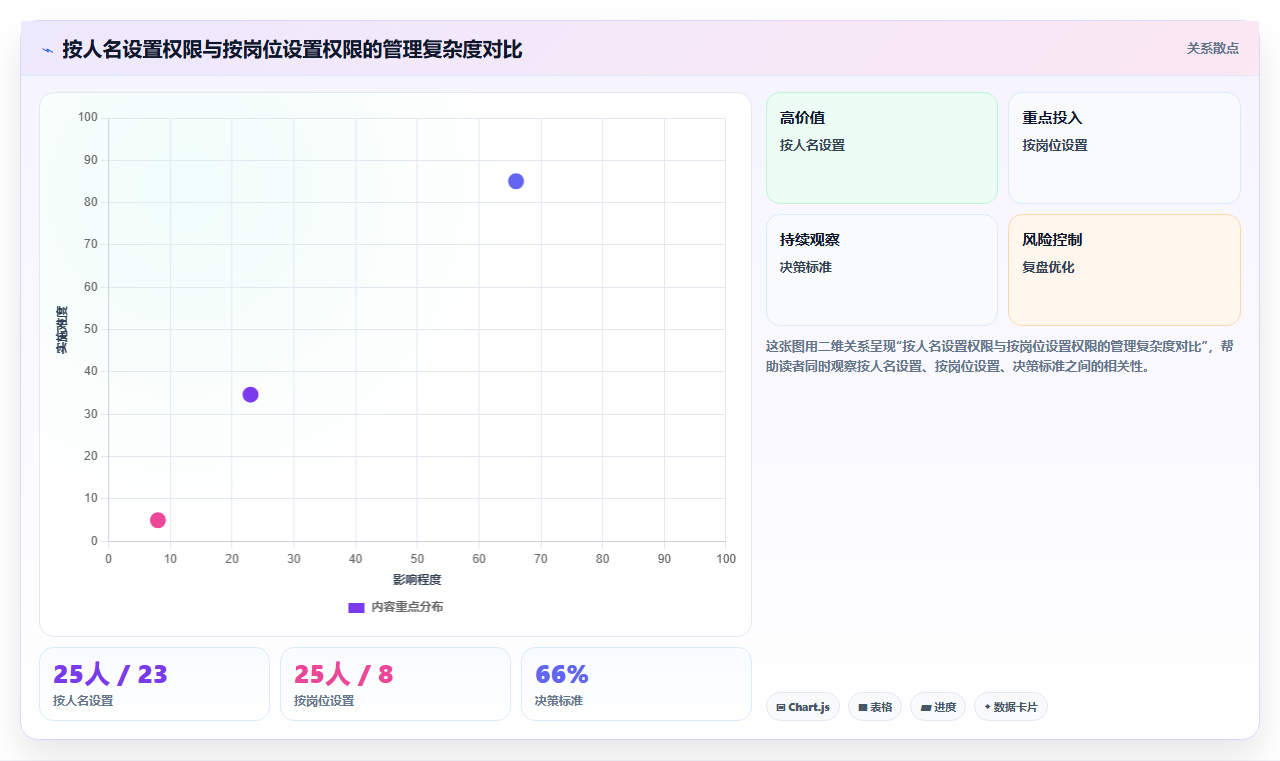This screenshot has width=1280, height=761.
Task: Click the 66% stat card
Action: [636, 684]
